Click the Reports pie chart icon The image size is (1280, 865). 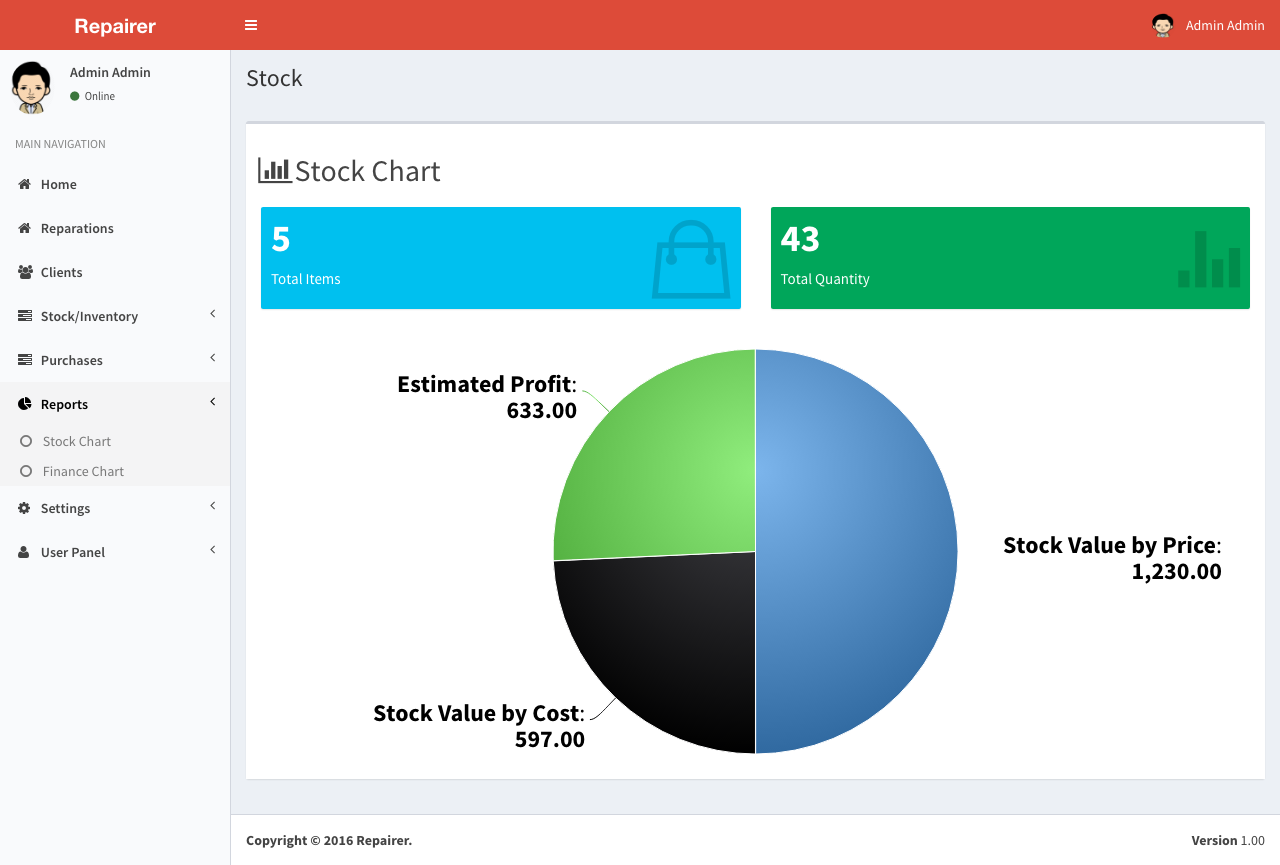point(25,404)
